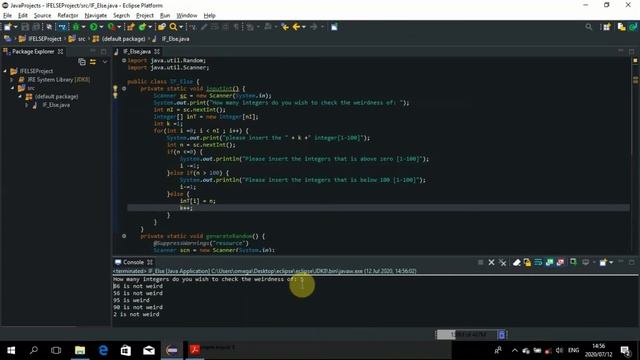Open File Explorer from taskbar
Image resolution: width=640 pixels, height=360 pixels.
[x=80, y=350]
